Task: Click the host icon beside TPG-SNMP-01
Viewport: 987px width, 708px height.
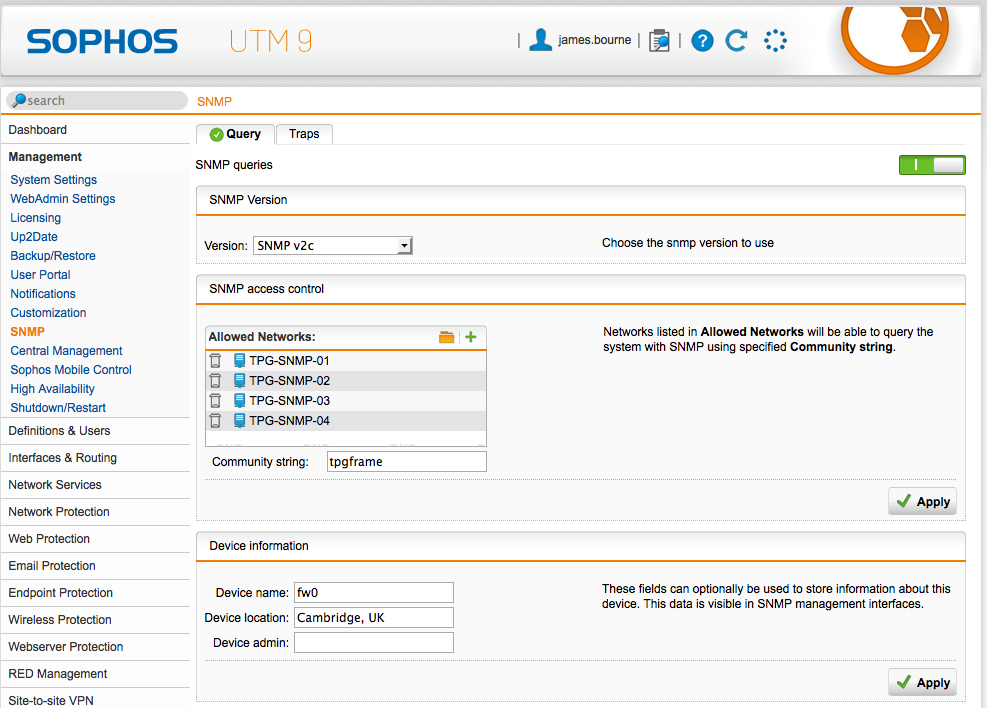Action: (x=239, y=361)
